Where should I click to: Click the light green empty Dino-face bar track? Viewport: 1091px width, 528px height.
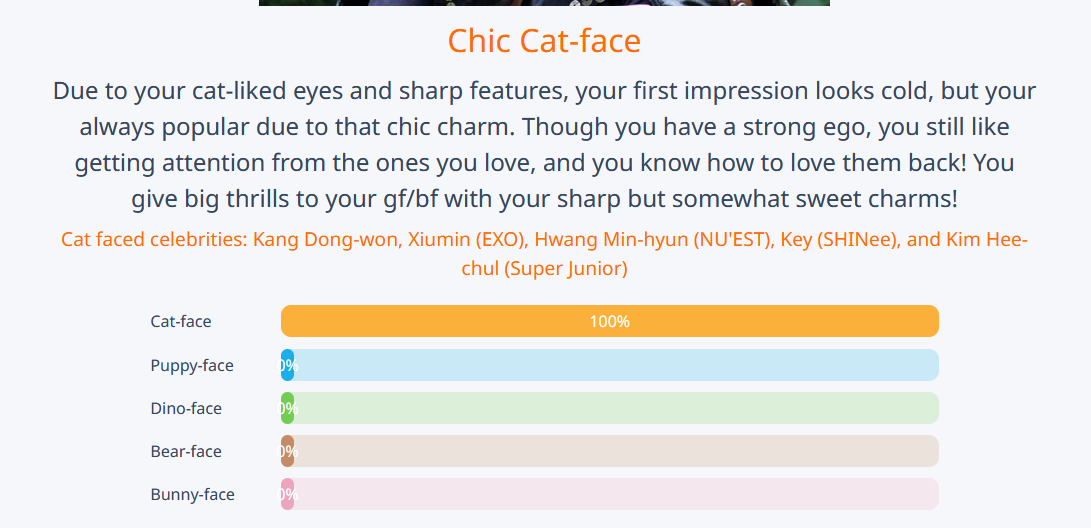coord(615,408)
